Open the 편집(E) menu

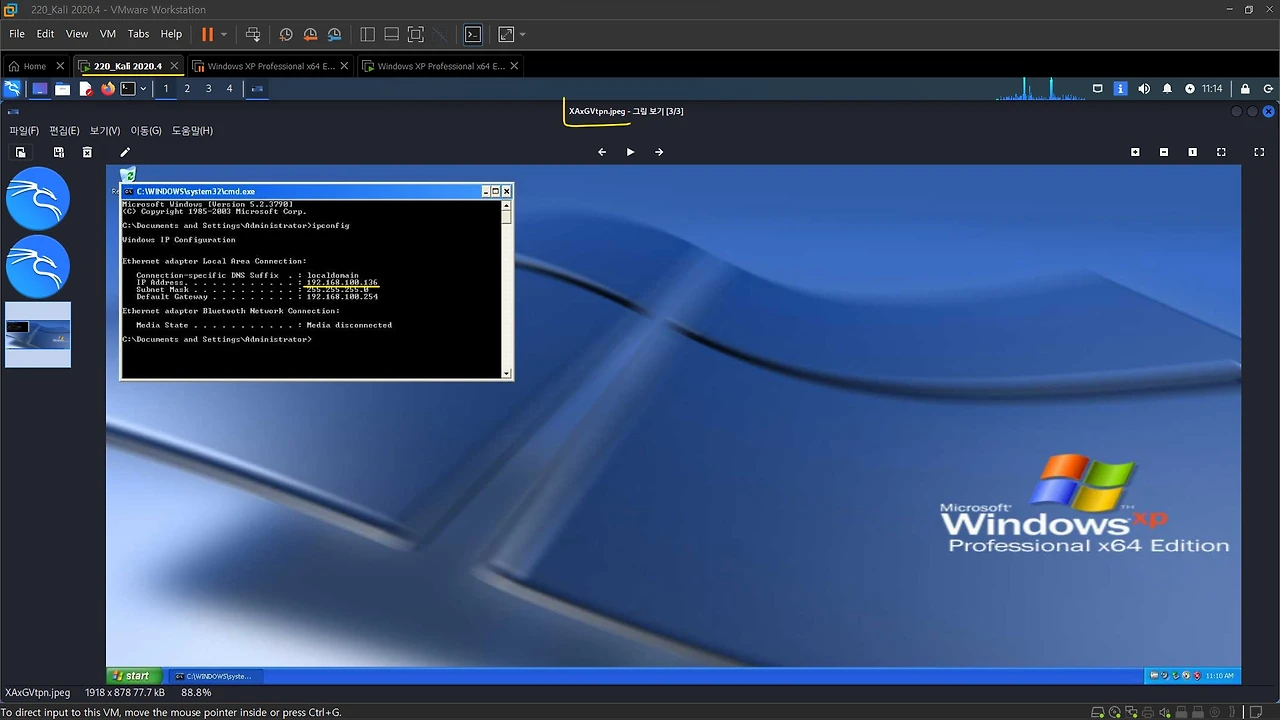[x=64, y=130]
